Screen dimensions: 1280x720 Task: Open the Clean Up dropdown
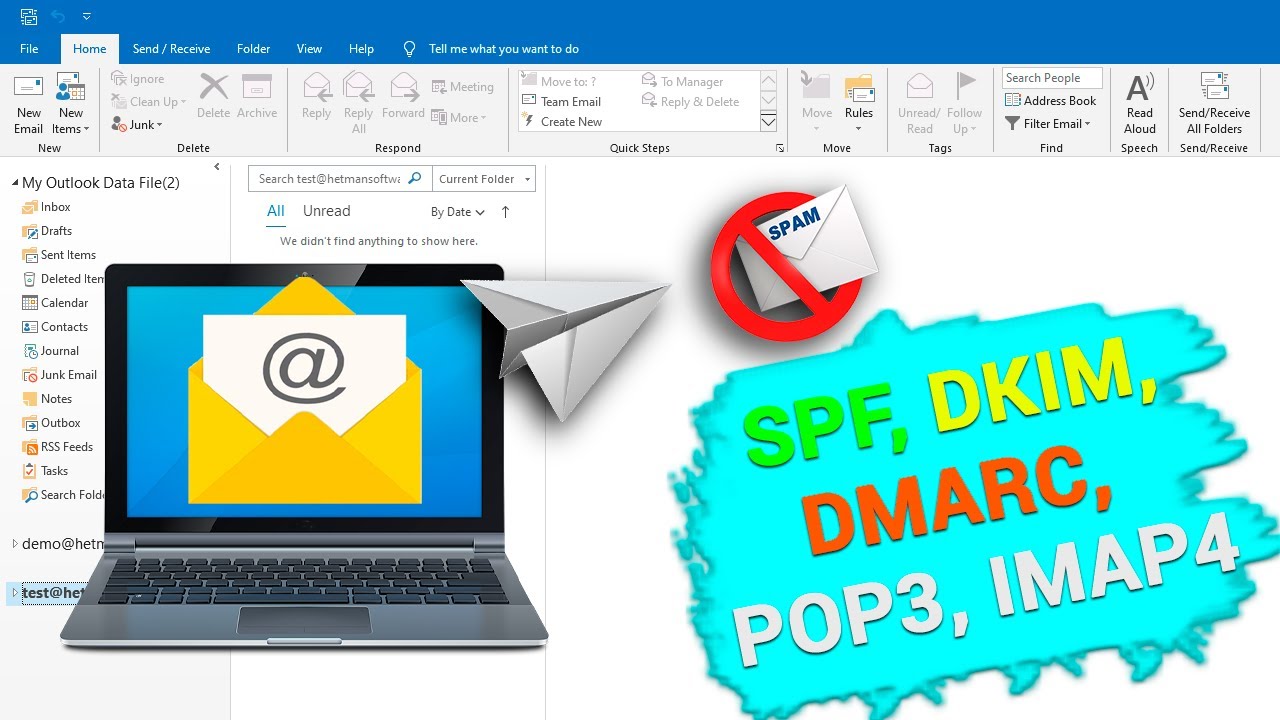pyautogui.click(x=148, y=102)
